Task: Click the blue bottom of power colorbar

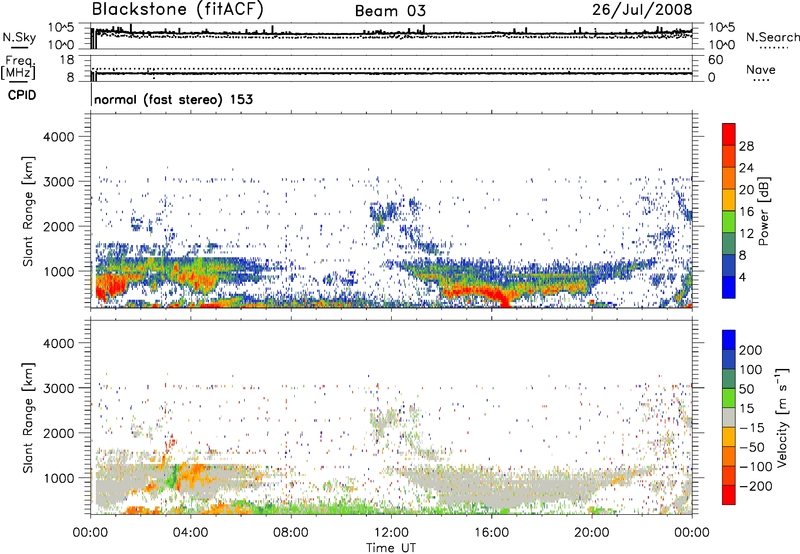Action: [x=729, y=287]
